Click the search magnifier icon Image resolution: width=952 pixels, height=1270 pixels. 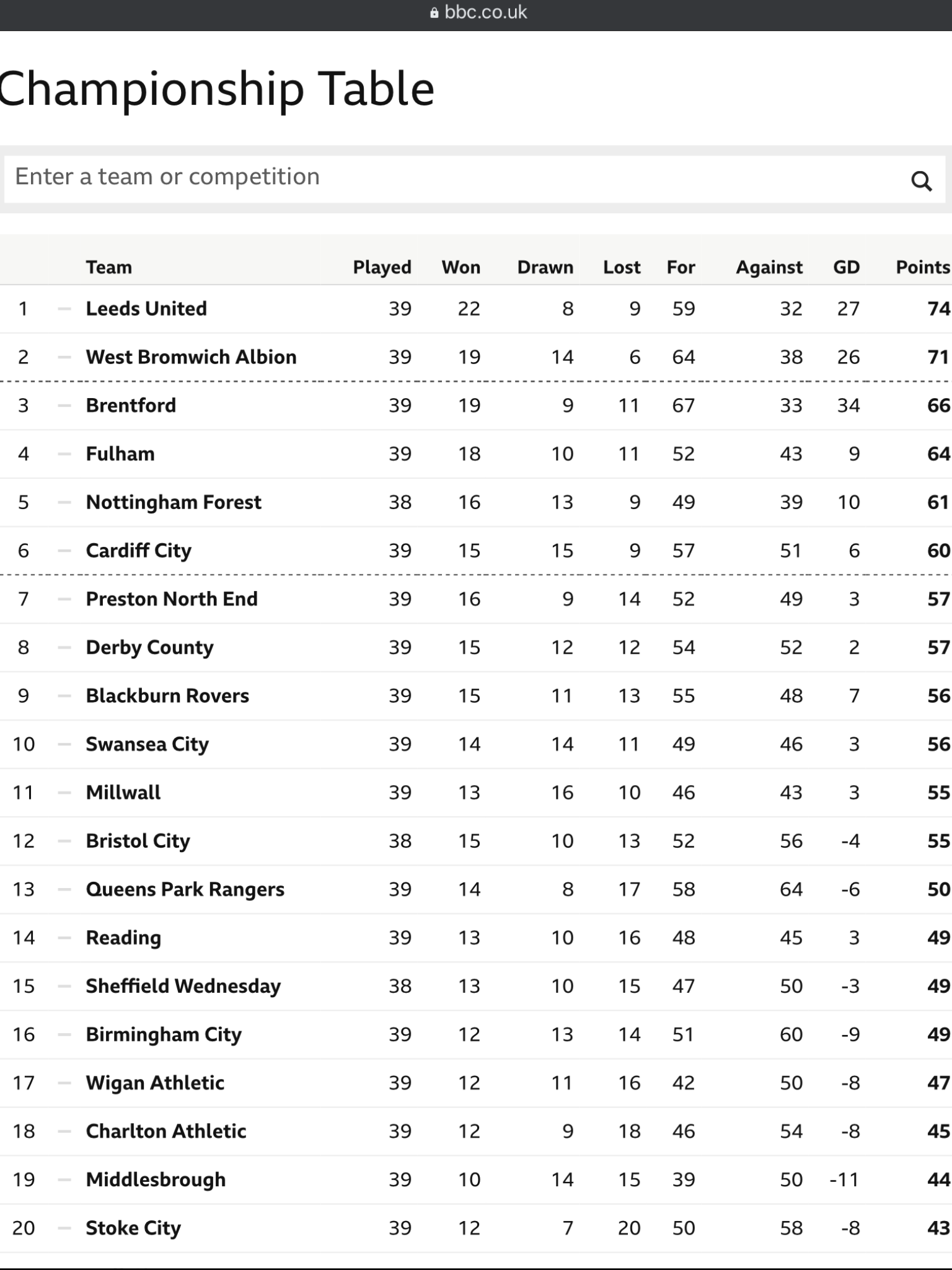click(921, 180)
